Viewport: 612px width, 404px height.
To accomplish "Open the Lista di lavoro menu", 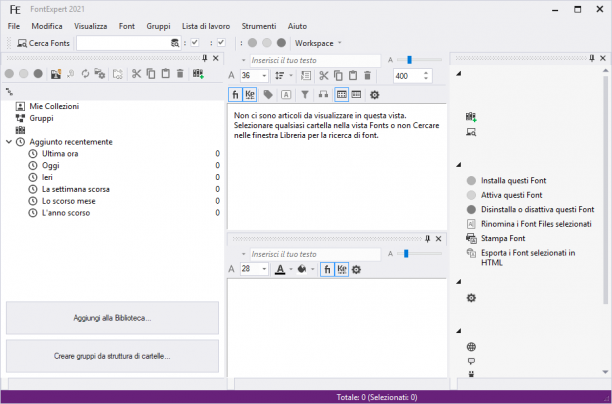I will tap(206, 26).
